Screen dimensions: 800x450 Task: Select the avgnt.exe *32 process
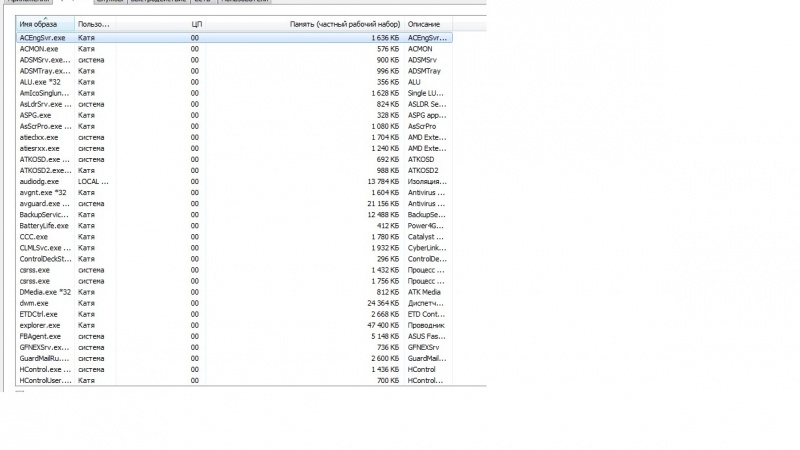point(234,193)
